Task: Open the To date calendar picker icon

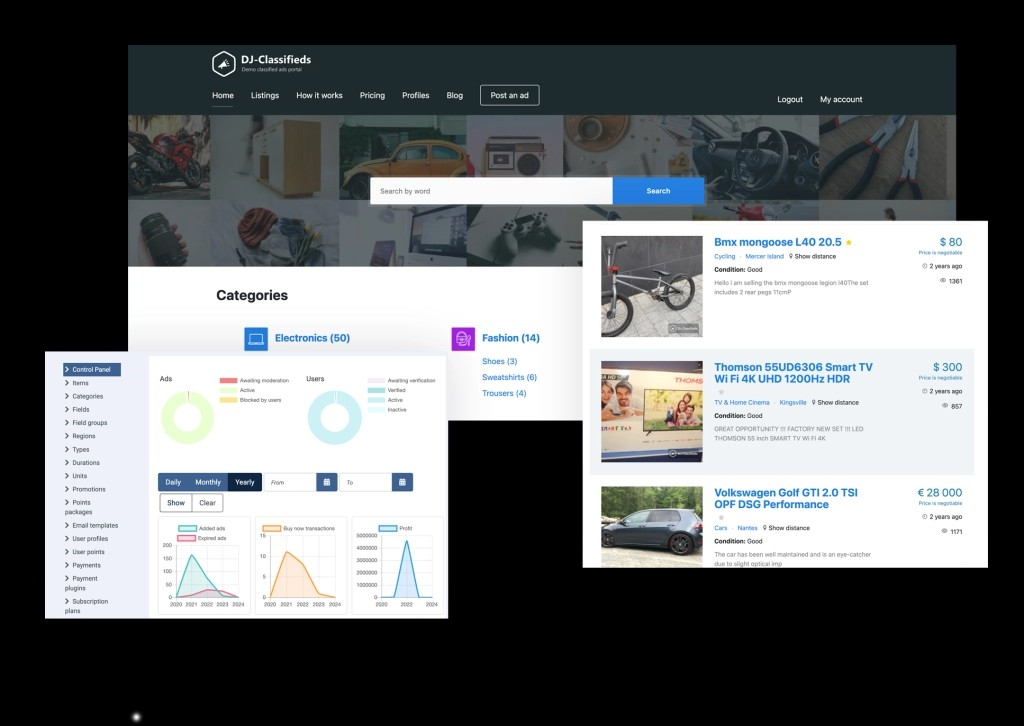Action: coord(401,482)
